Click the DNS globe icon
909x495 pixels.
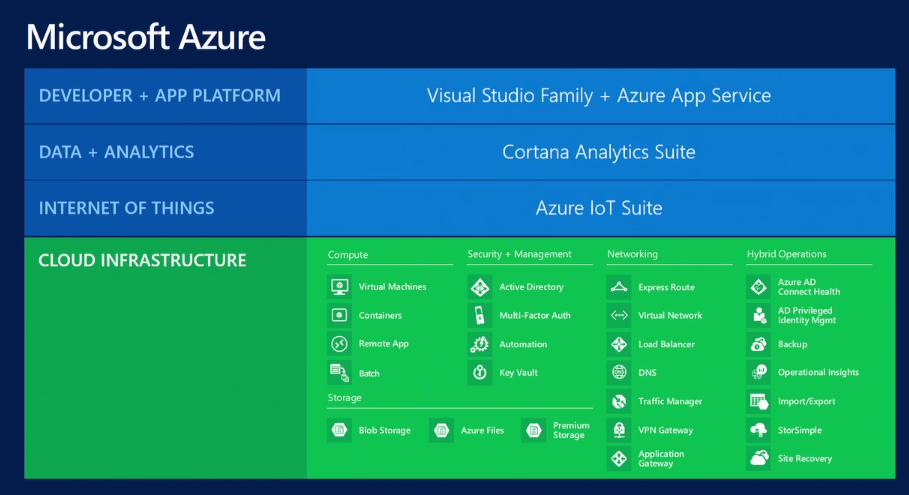pos(619,372)
